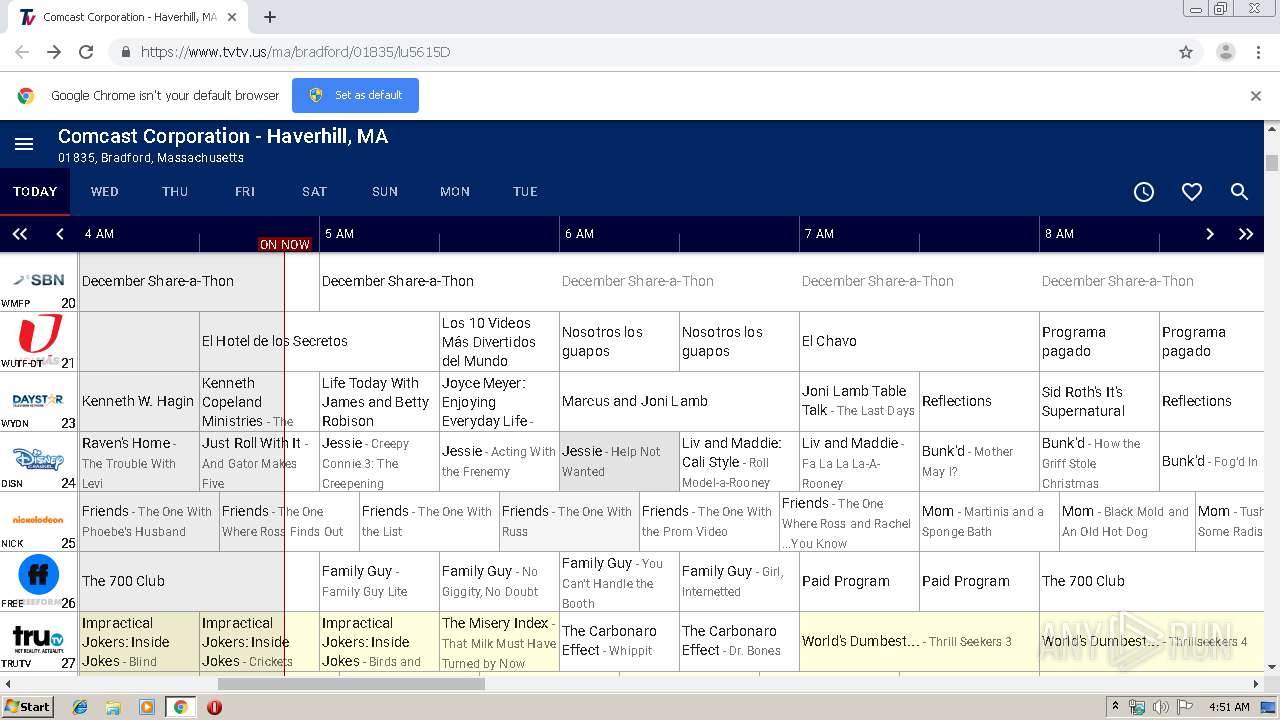Select the truTV channel logo
The image size is (1280, 720).
(39, 637)
